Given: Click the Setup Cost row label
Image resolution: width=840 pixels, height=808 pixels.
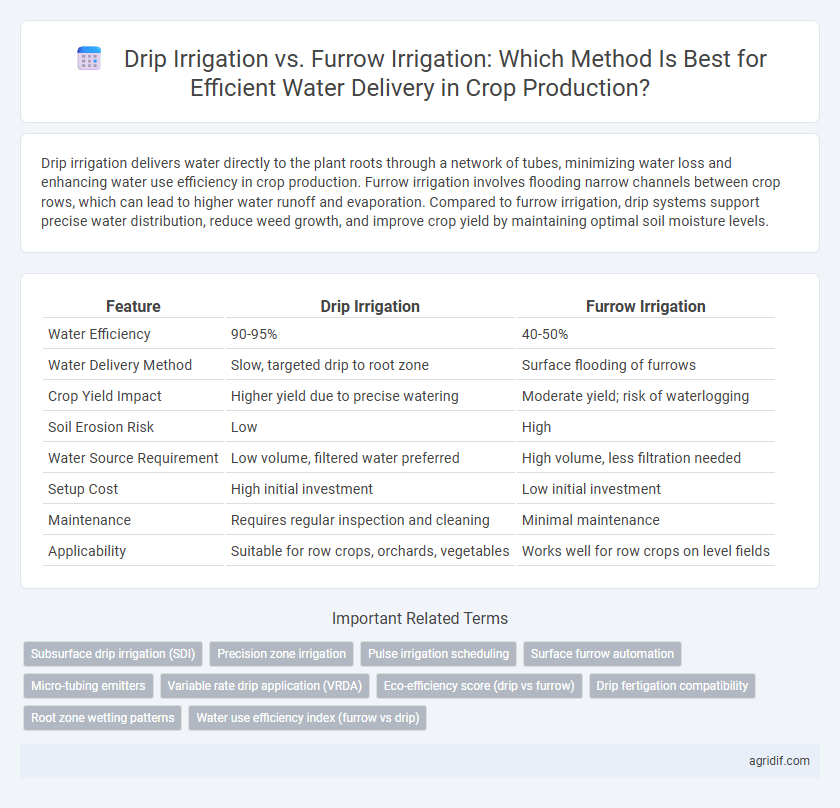Looking at the screenshot, I should pos(83,489).
